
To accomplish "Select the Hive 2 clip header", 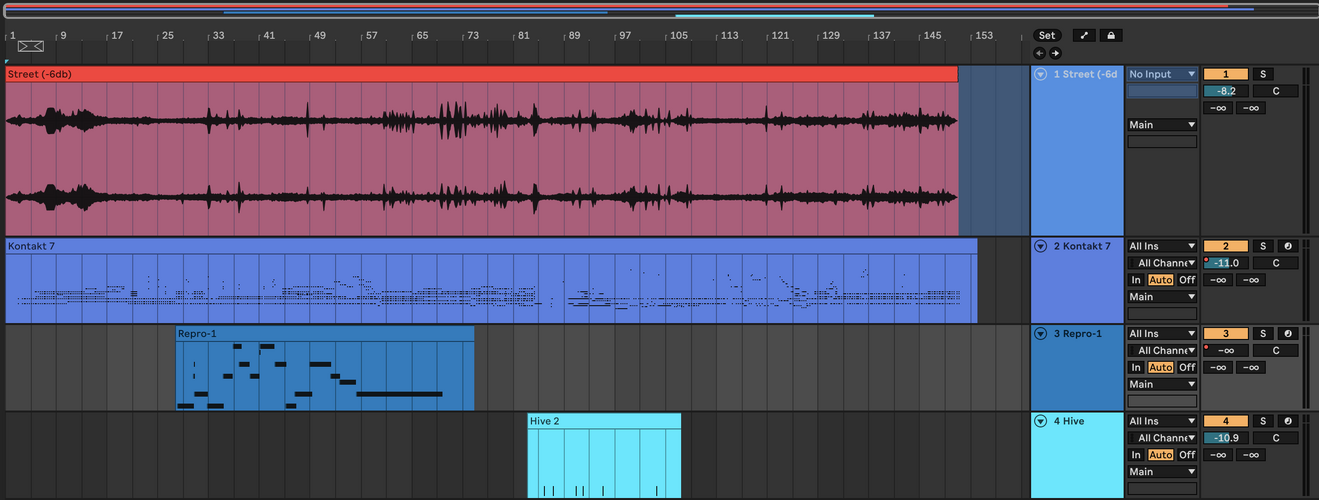I will coord(604,421).
